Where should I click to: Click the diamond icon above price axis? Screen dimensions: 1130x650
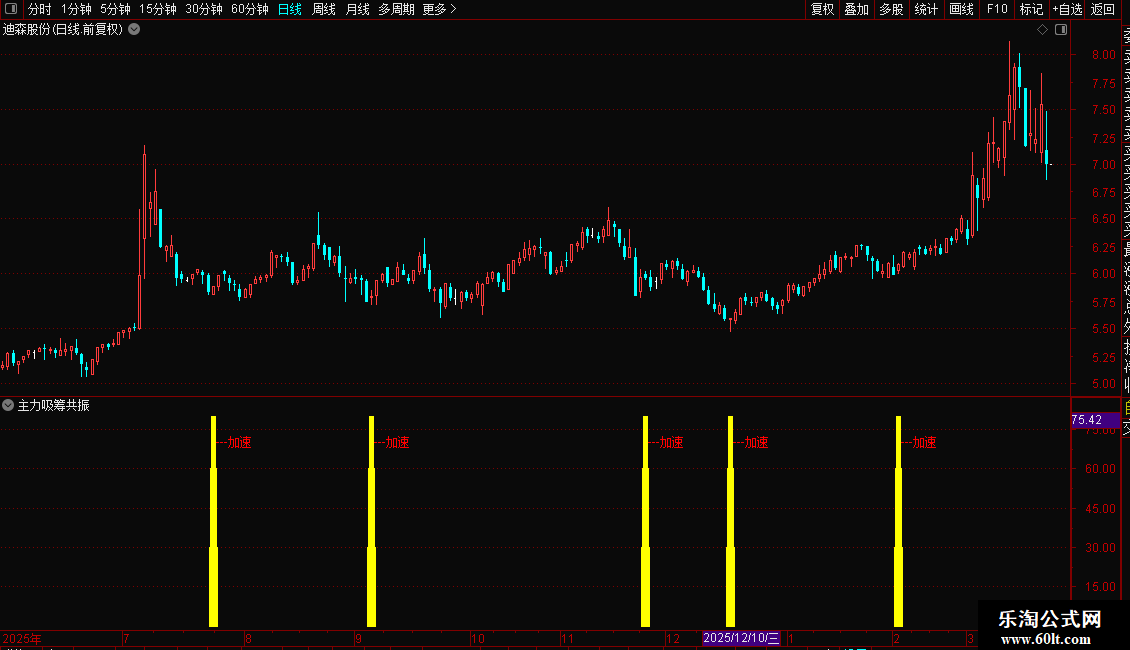click(1042, 30)
